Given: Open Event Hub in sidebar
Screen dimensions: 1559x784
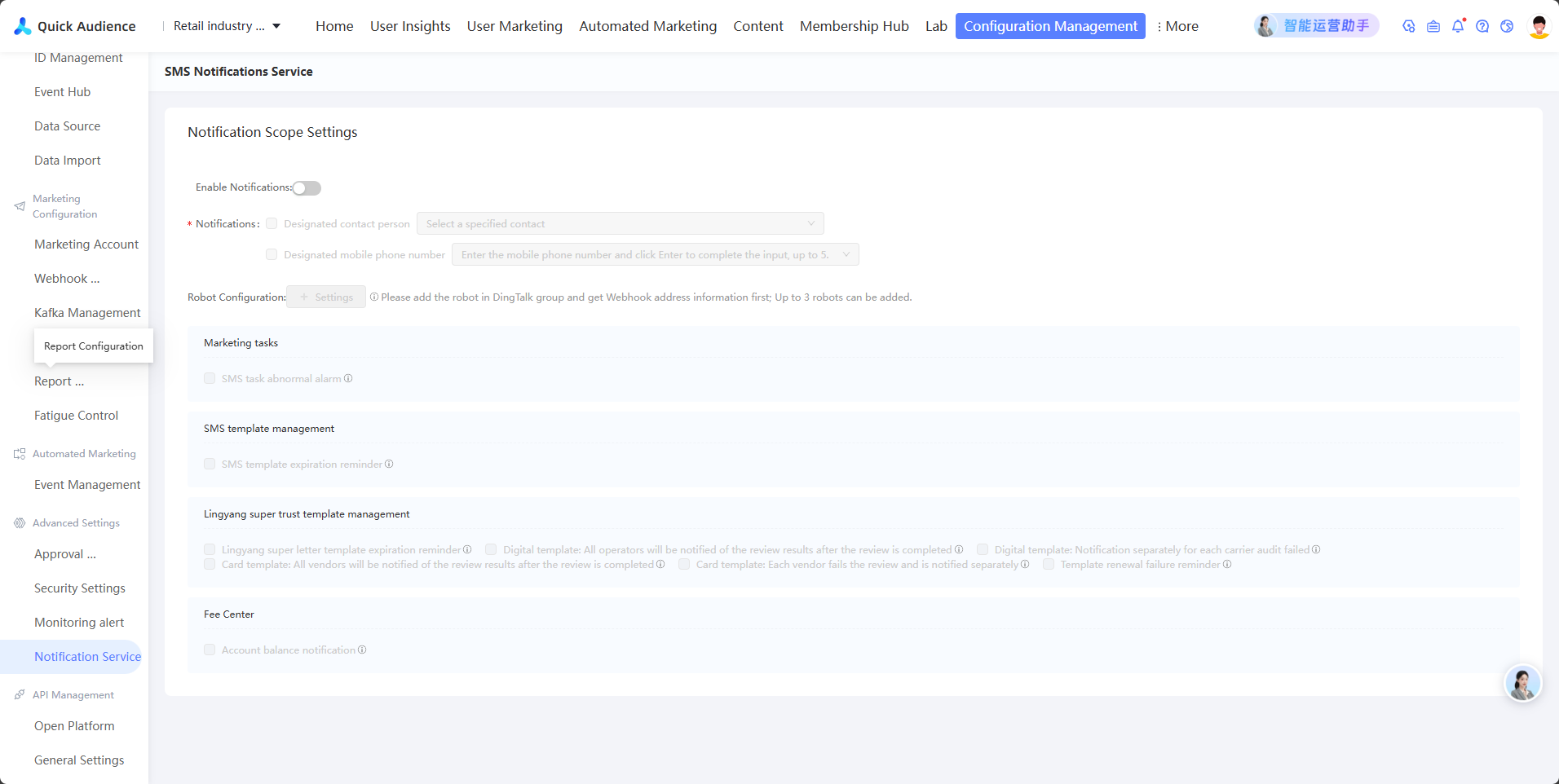Looking at the screenshot, I should [62, 92].
